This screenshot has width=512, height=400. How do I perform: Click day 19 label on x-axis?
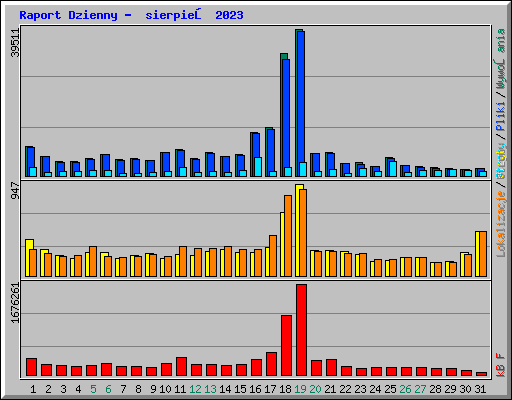(x=300, y=389)
